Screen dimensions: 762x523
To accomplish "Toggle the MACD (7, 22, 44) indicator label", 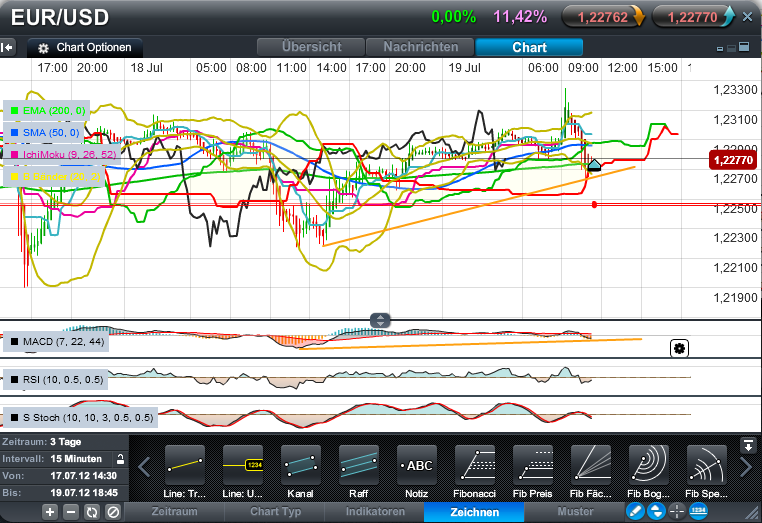I will [55, 342].
